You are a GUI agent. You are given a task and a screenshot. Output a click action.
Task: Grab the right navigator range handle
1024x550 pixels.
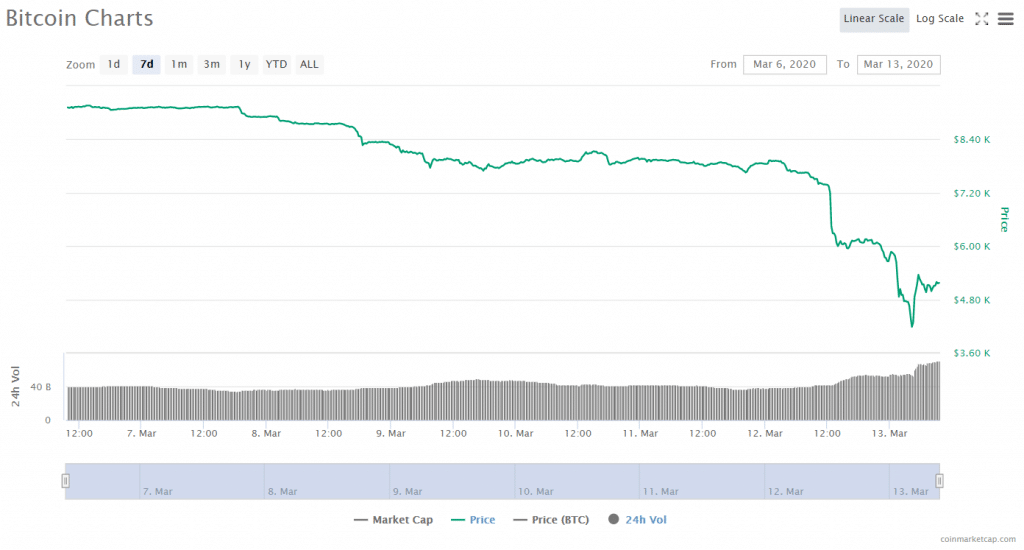tap(939, 481)
